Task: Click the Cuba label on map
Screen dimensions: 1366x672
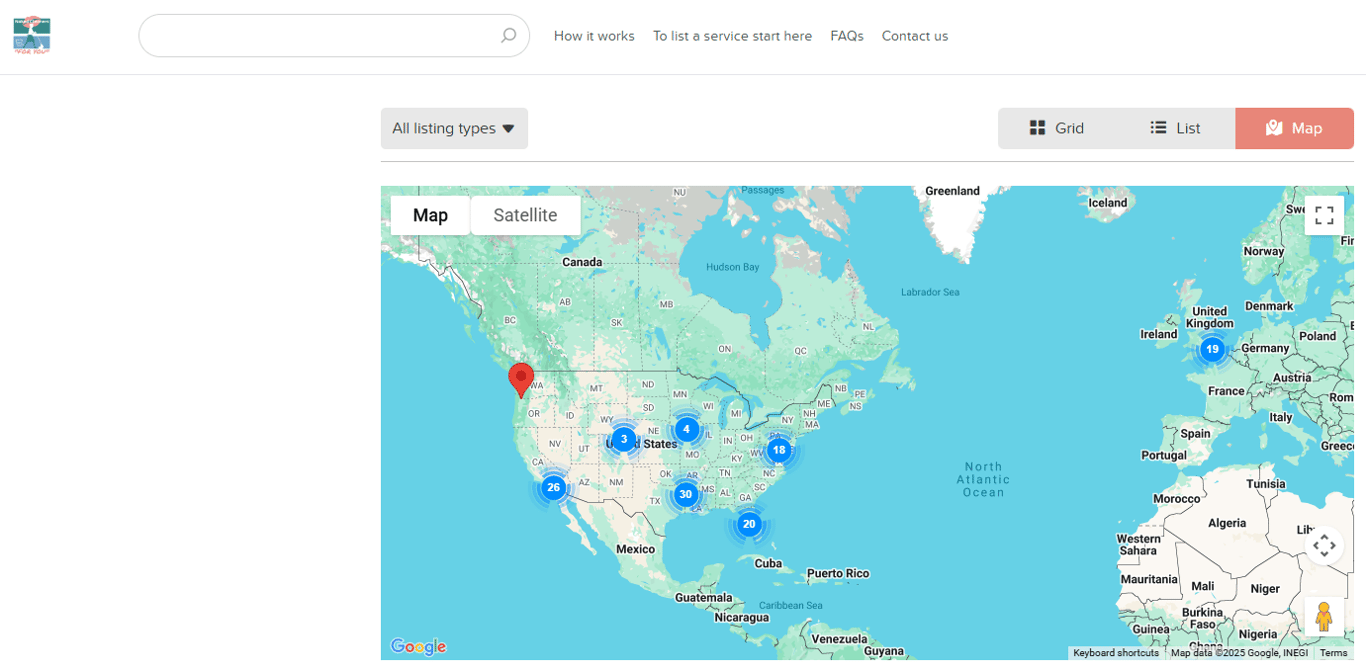Action: coord(768,563)
